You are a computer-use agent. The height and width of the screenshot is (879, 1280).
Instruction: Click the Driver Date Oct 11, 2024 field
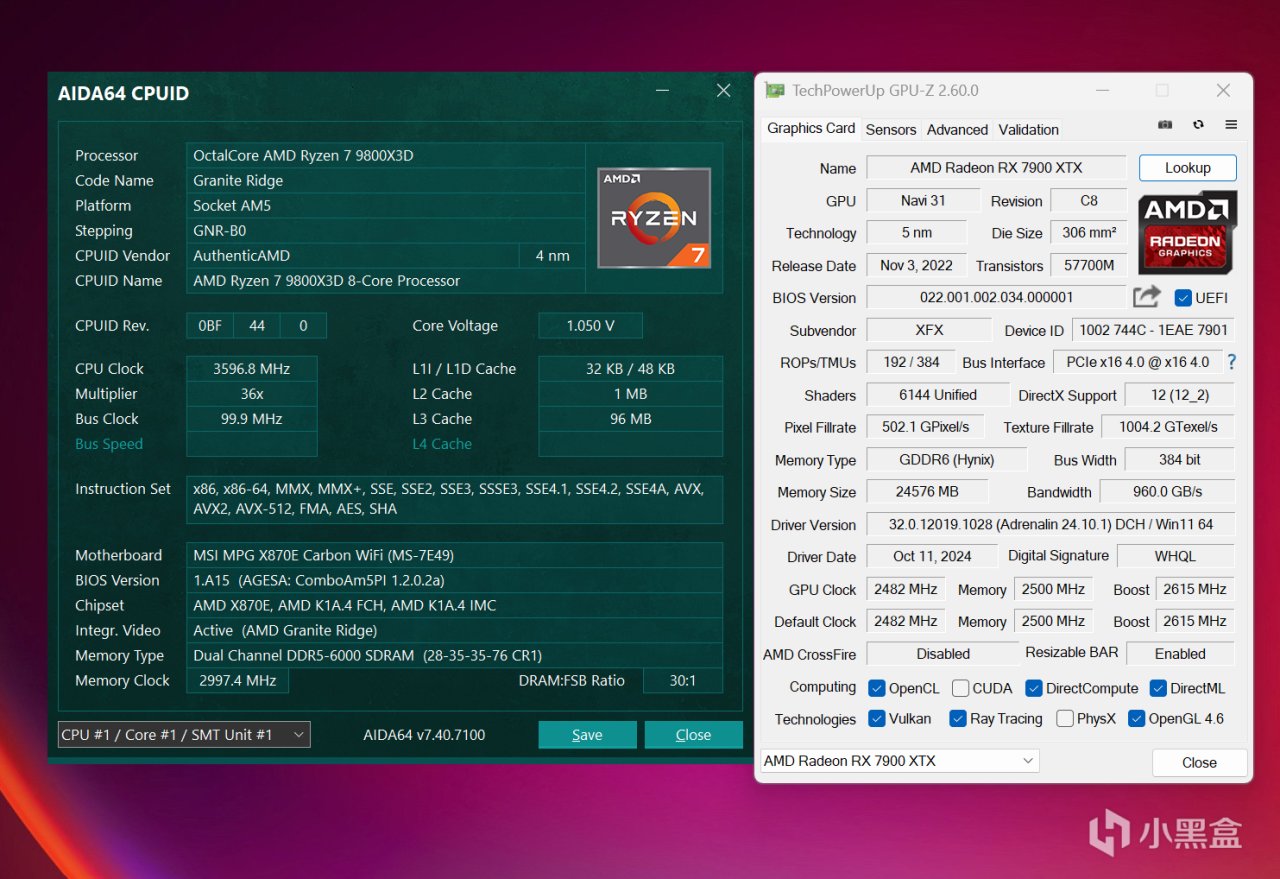932,556
